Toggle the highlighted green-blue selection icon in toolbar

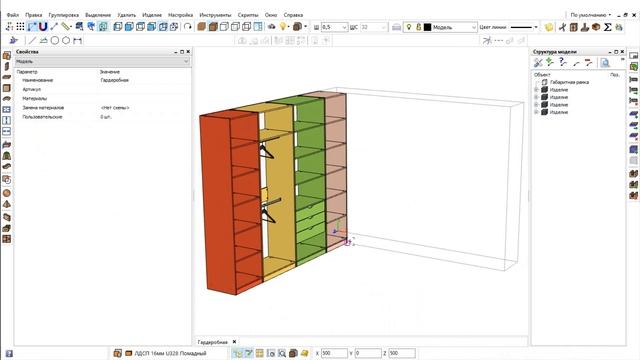[103, 27]
